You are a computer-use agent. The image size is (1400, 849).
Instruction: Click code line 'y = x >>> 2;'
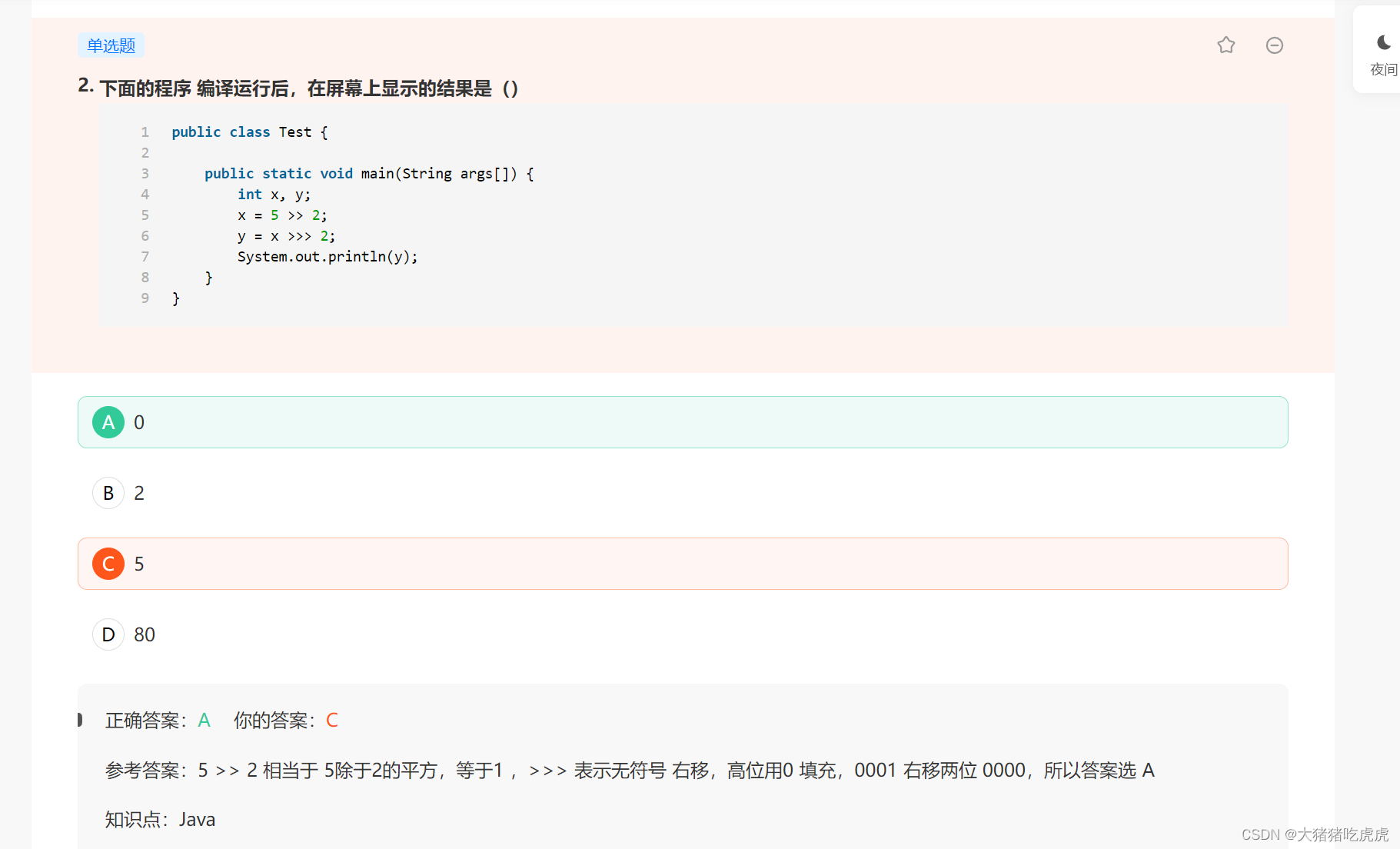286,236
